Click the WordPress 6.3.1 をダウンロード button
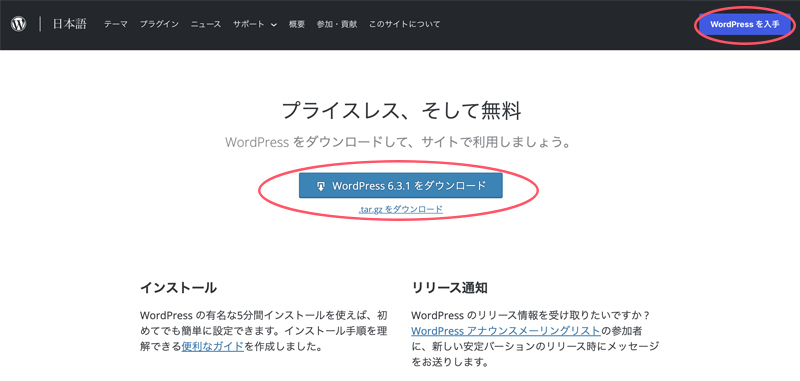Image resolution: width=800 pixels, height=381 pixels. (401, 186)
